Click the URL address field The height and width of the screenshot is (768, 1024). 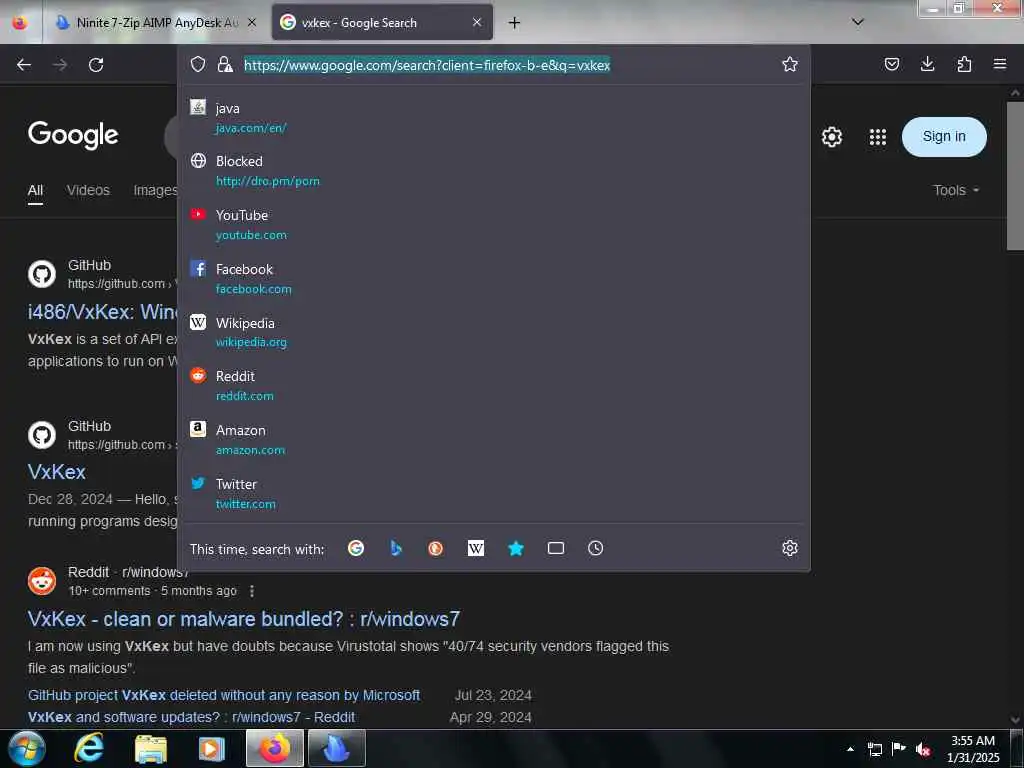[x=507, y=65]
